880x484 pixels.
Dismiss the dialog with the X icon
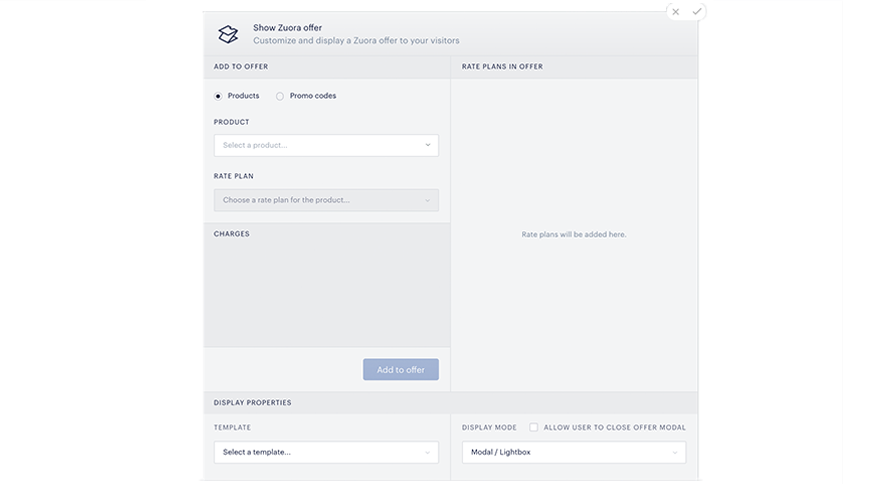676,12
